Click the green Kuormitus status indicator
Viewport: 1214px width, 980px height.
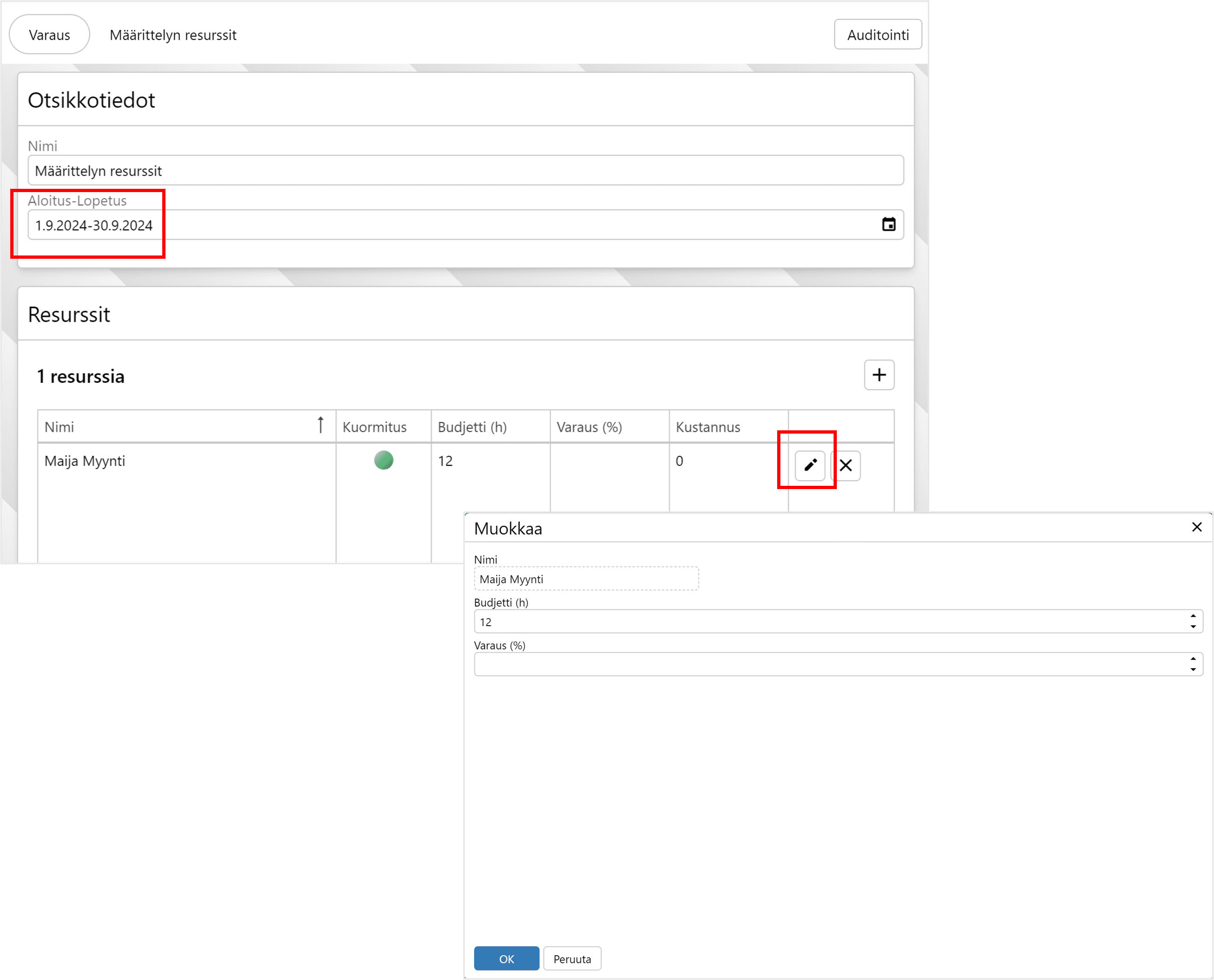[x=383, y=460]
